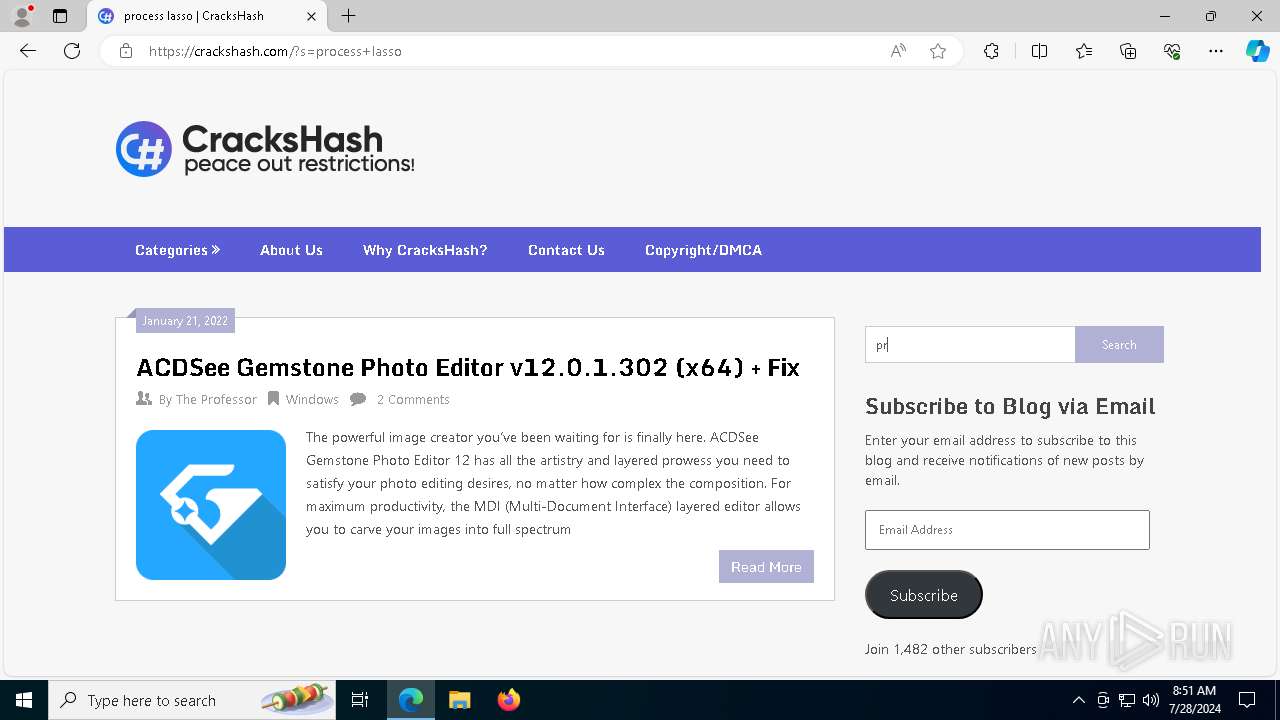
Task: Open ACDSee Gemstone post thumbnail
Action: (211, 505)
